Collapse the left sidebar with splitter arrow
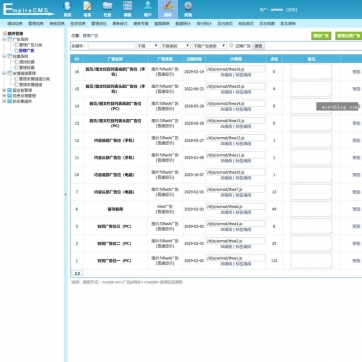Screen dimensions: 362x362 tap(65, 194)
